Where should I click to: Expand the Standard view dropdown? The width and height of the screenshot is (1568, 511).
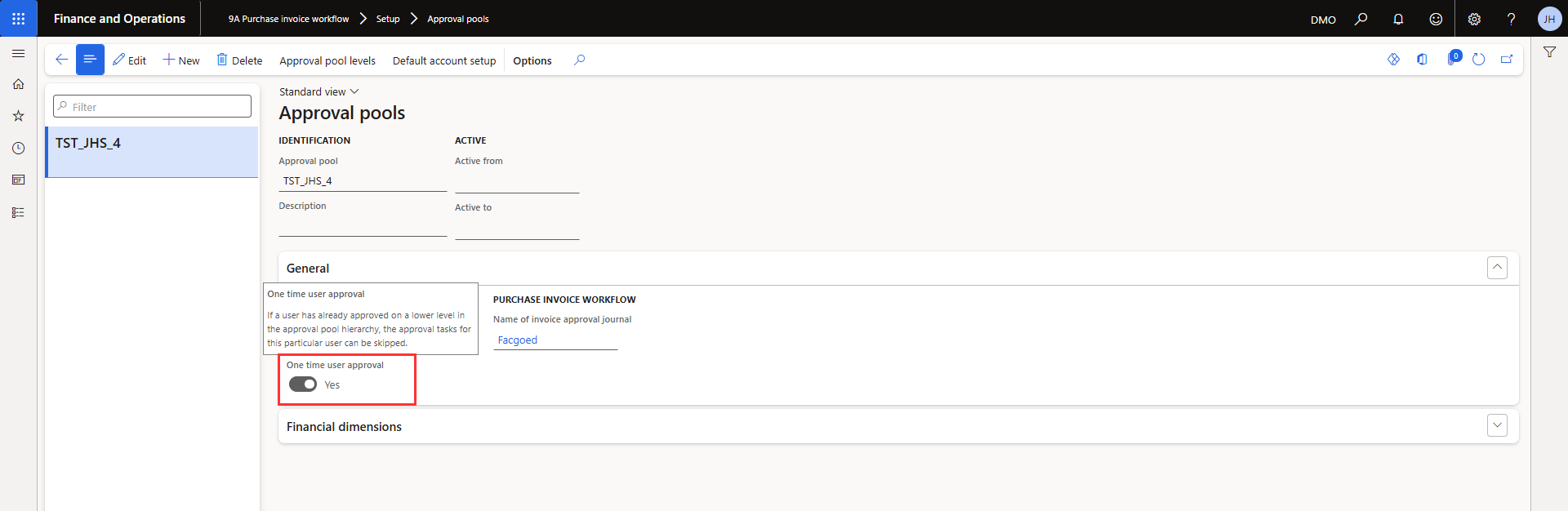click(318, 91)
